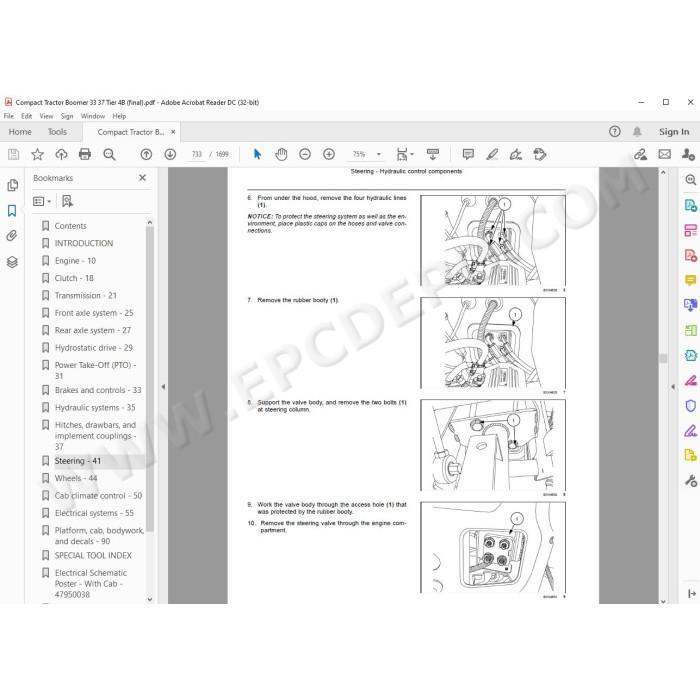Image resolution: width=700 pixels, height=700 pixels.
Task: Jump to Transmission - 21 bookmark
Action: pos(86,296)
